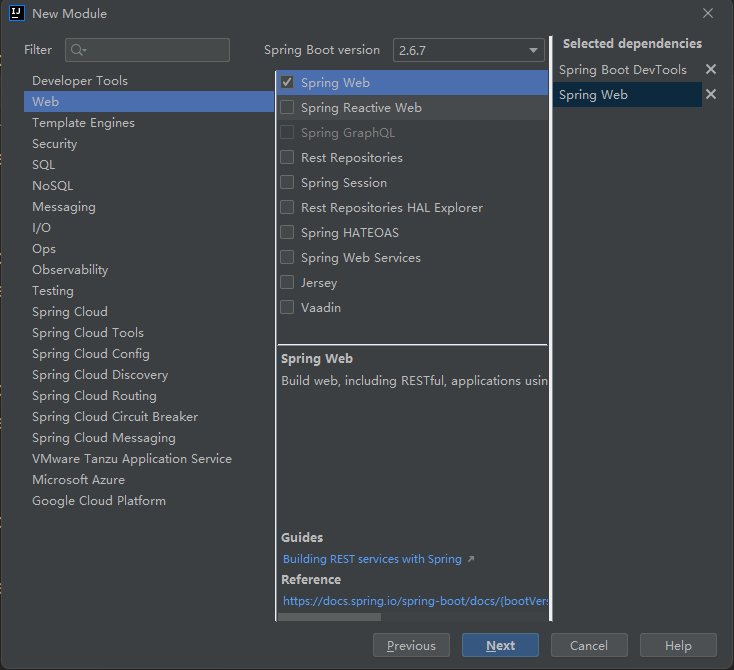Select the Developer Tools category
The width and height of the screenshot is (734, 670).
click(x=149, y=81)
